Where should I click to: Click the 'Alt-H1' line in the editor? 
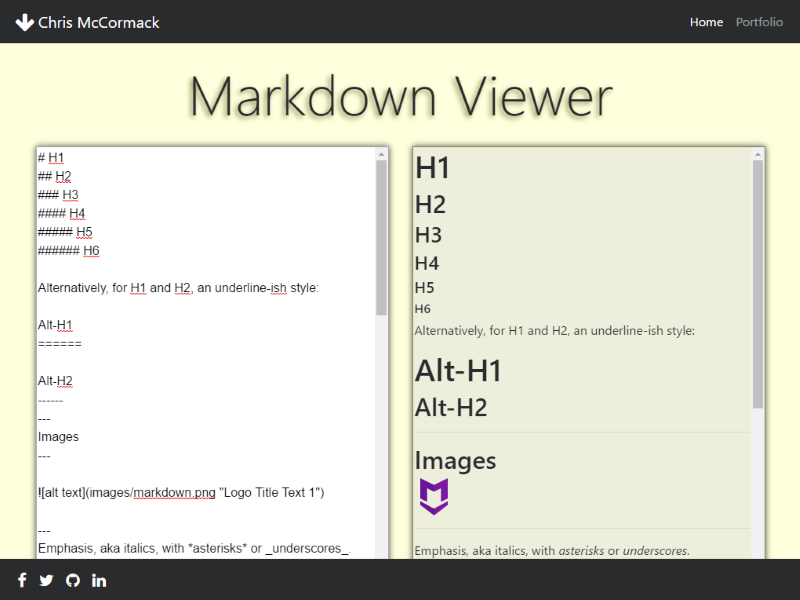click(x=55, y=325)
